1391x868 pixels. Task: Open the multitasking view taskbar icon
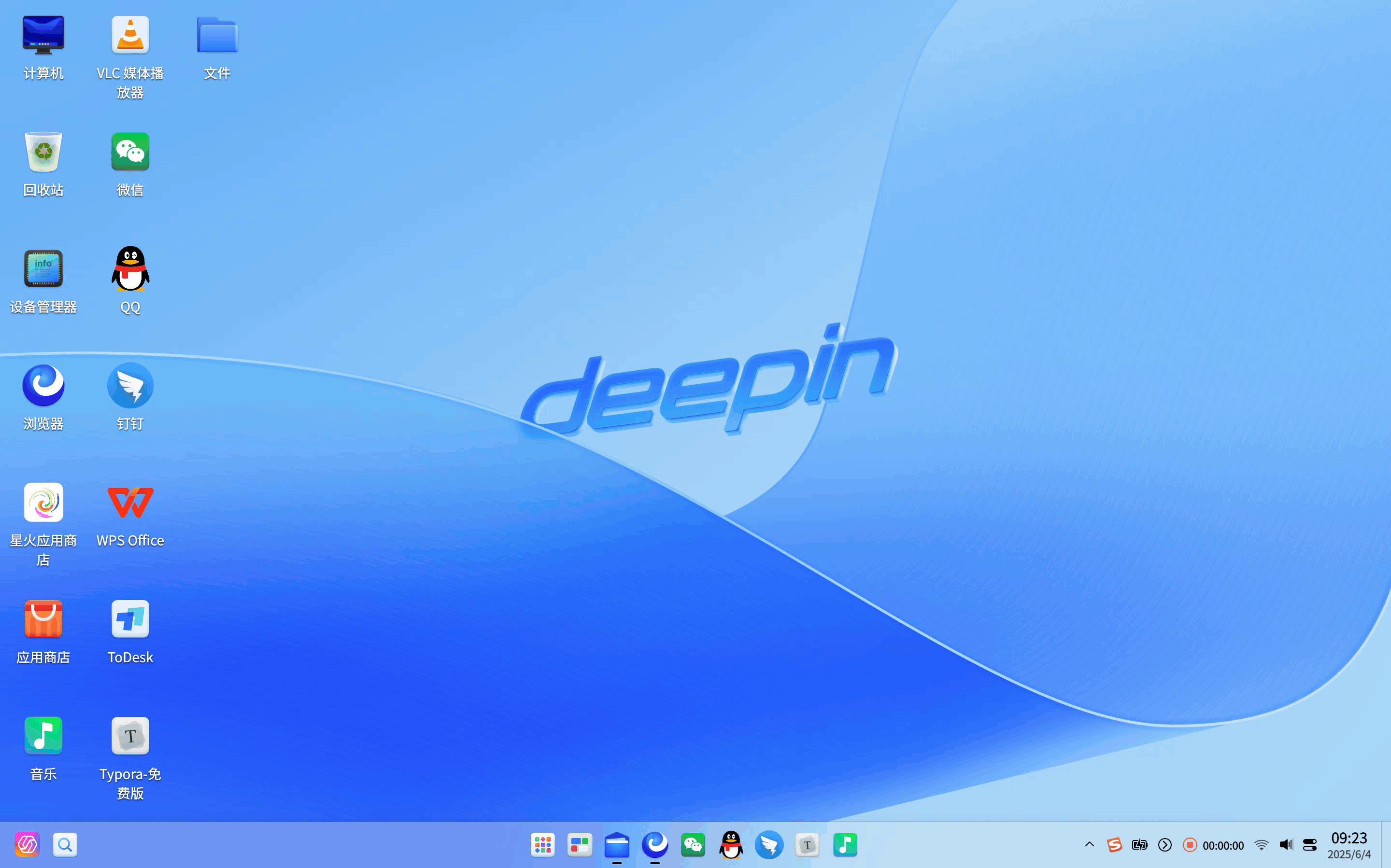tap(580, 845)
